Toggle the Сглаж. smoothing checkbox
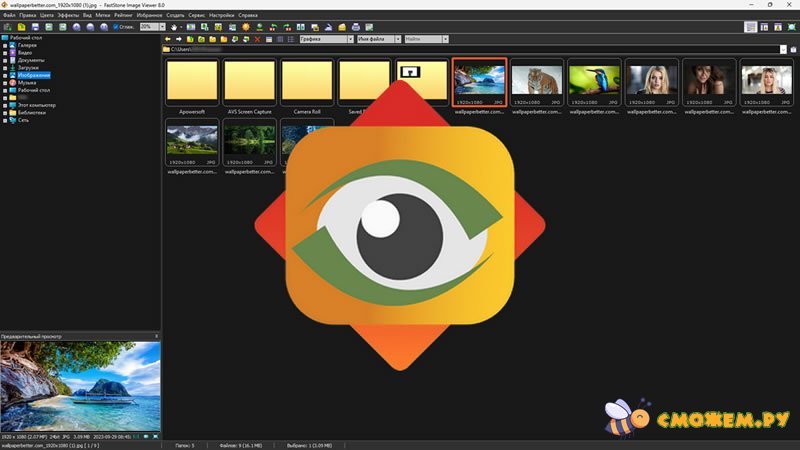 116,27
